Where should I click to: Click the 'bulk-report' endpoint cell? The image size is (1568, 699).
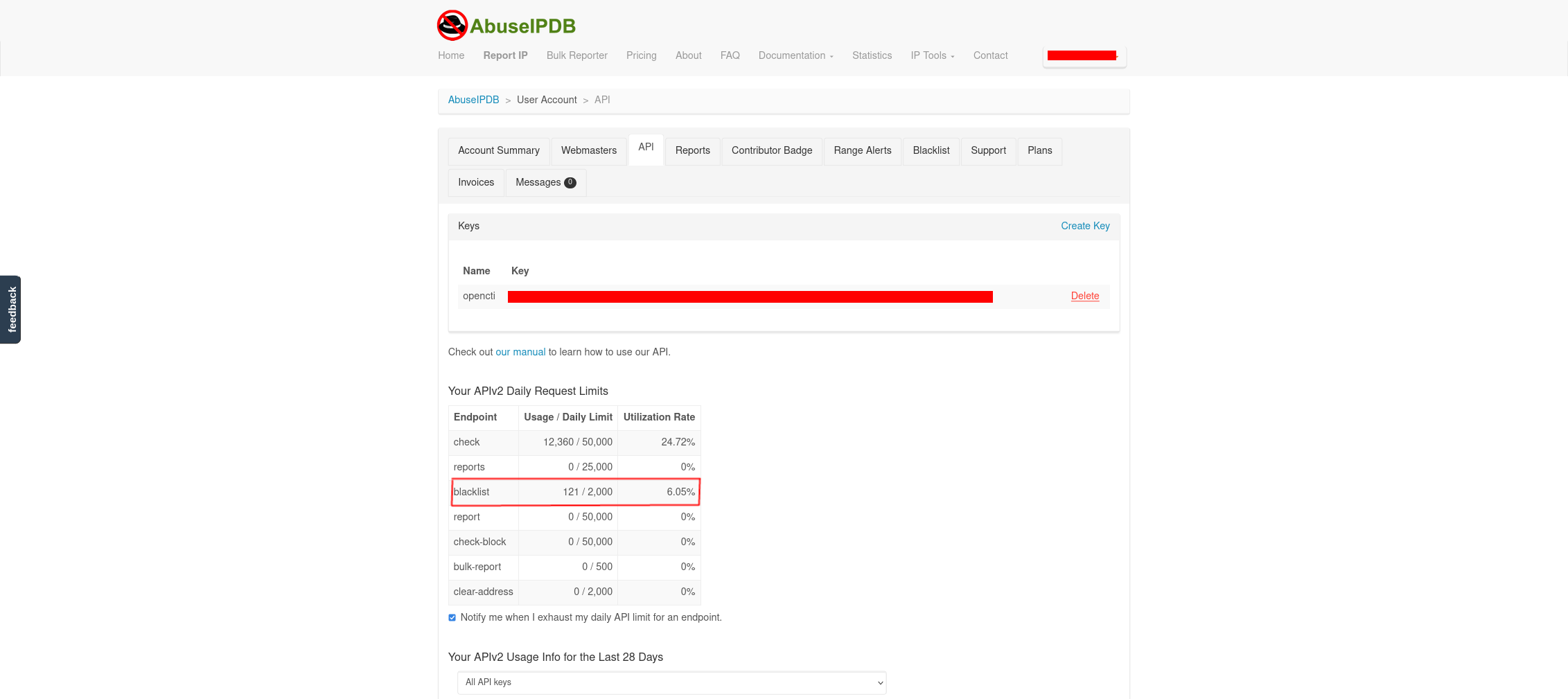483,567
